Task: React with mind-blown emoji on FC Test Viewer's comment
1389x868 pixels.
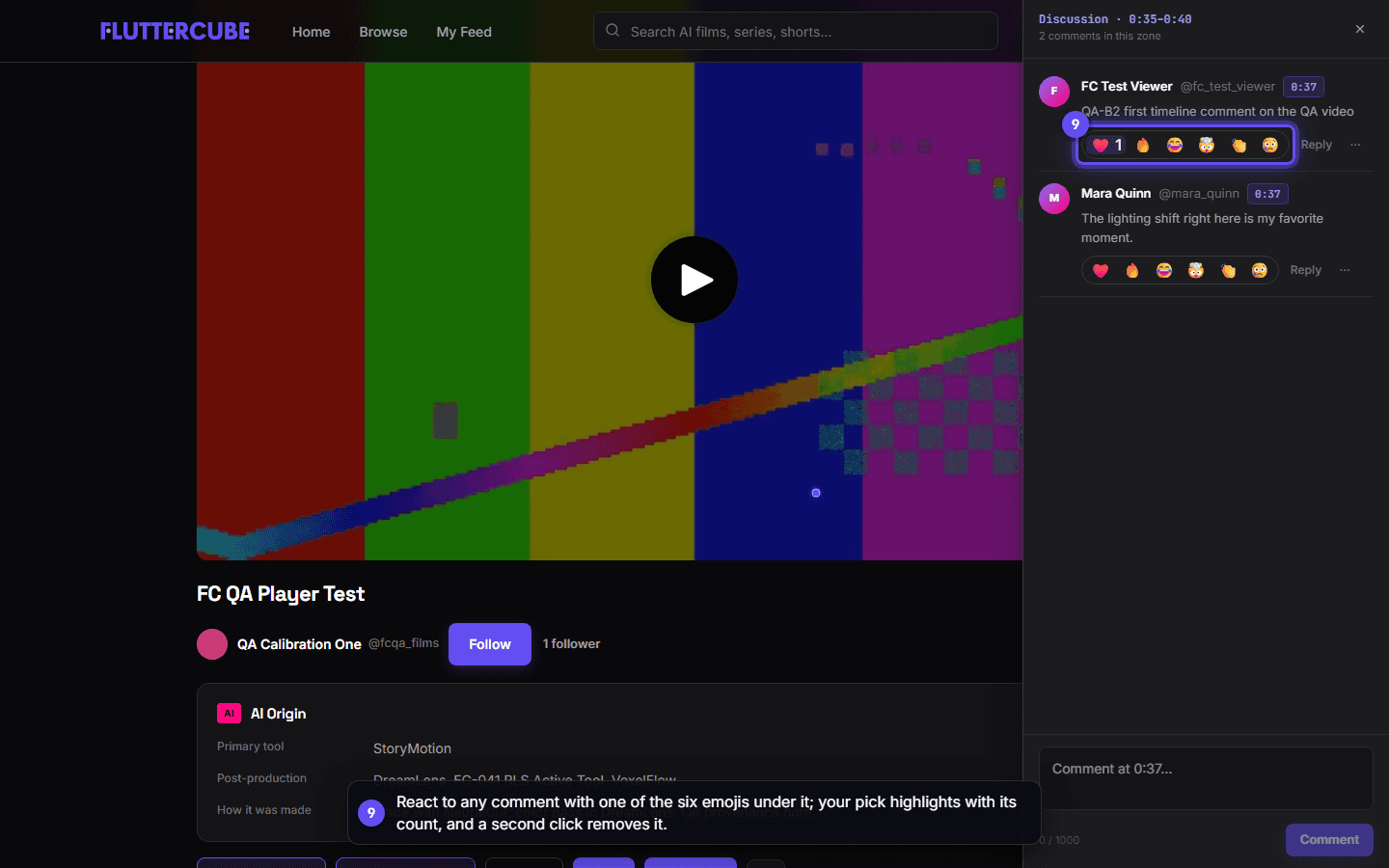Action: (x=1207, y=145)
